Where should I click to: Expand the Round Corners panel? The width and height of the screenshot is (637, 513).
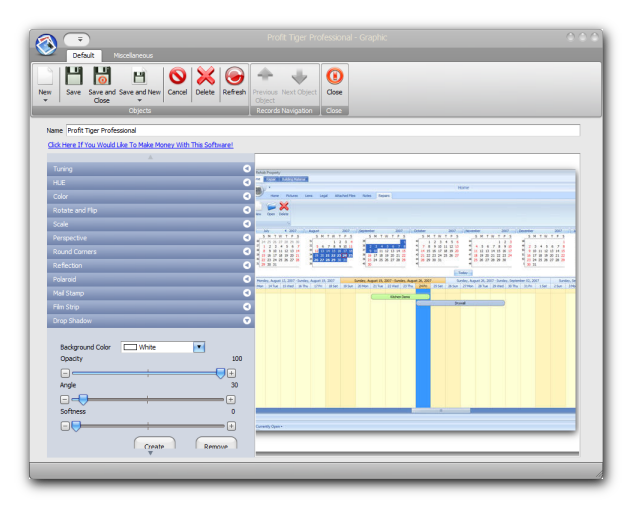151,251
